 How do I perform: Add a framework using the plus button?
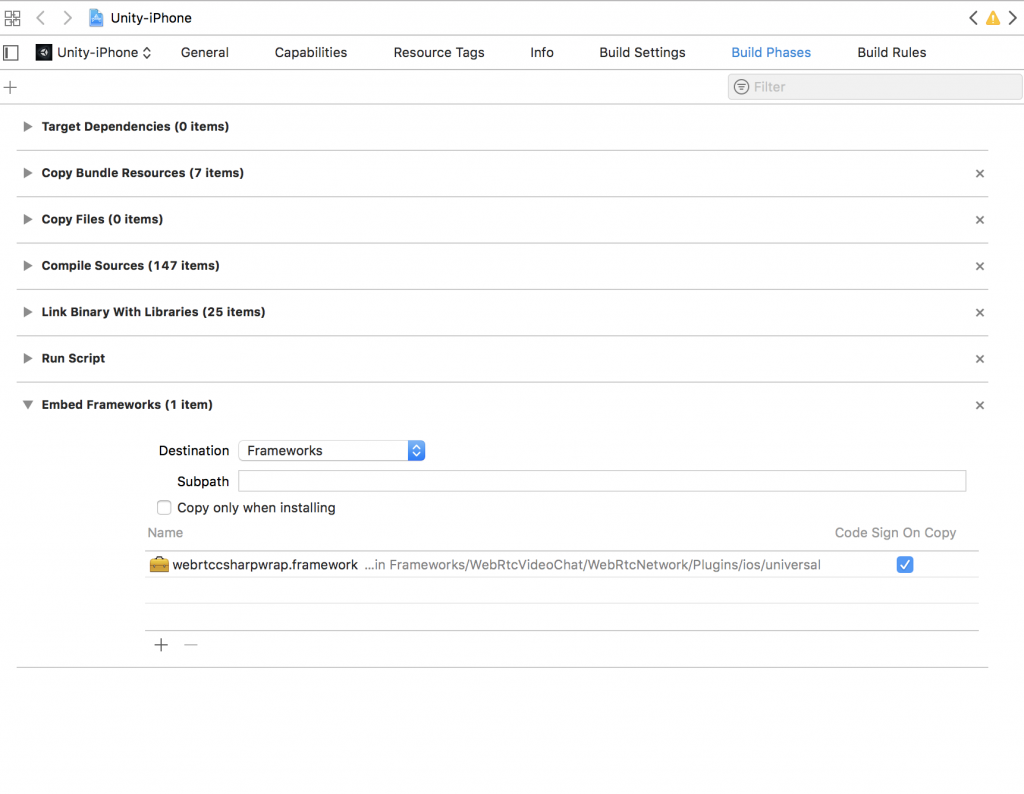click(161, 645)
